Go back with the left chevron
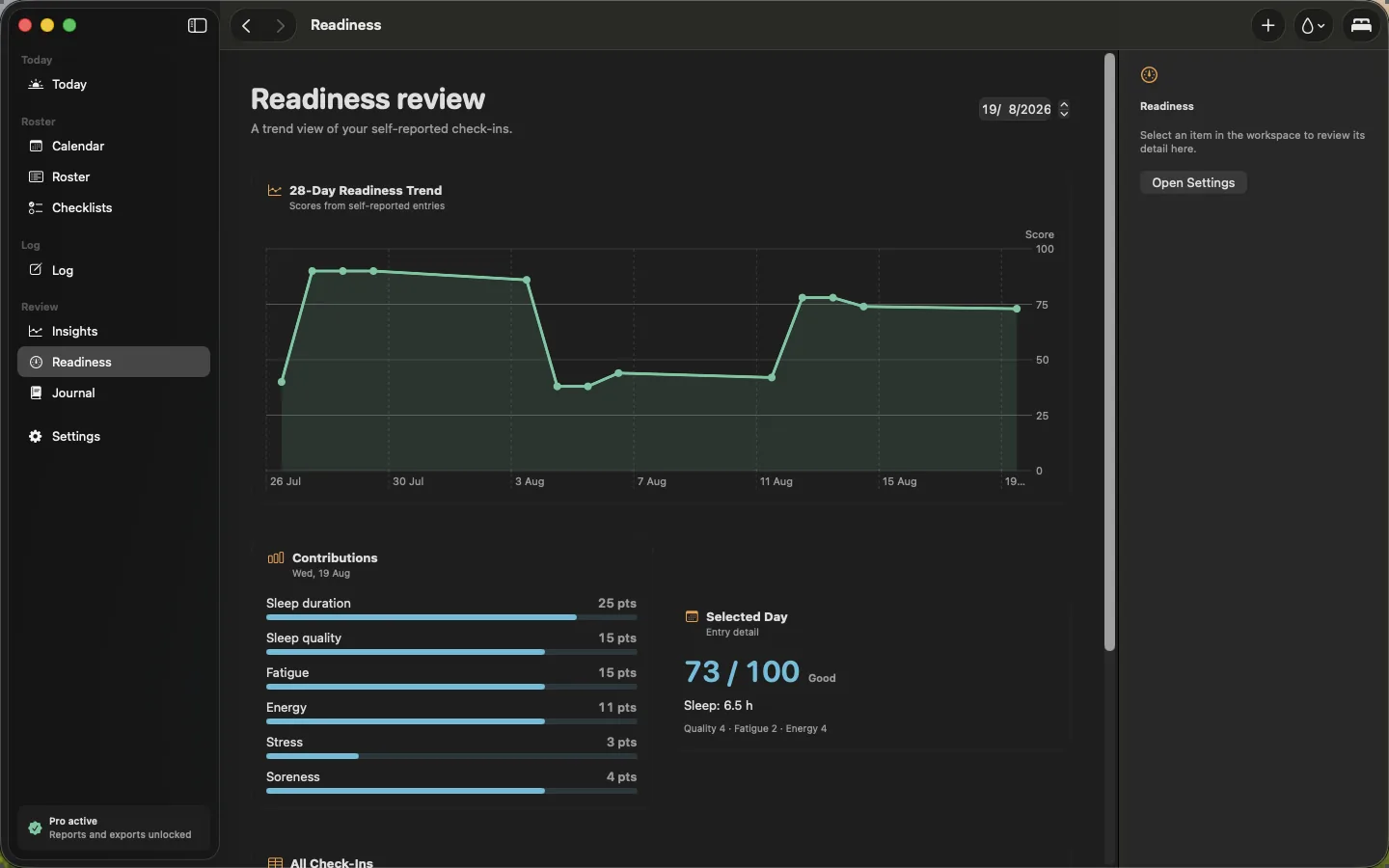1389x868 pixels. coord(247,26)
